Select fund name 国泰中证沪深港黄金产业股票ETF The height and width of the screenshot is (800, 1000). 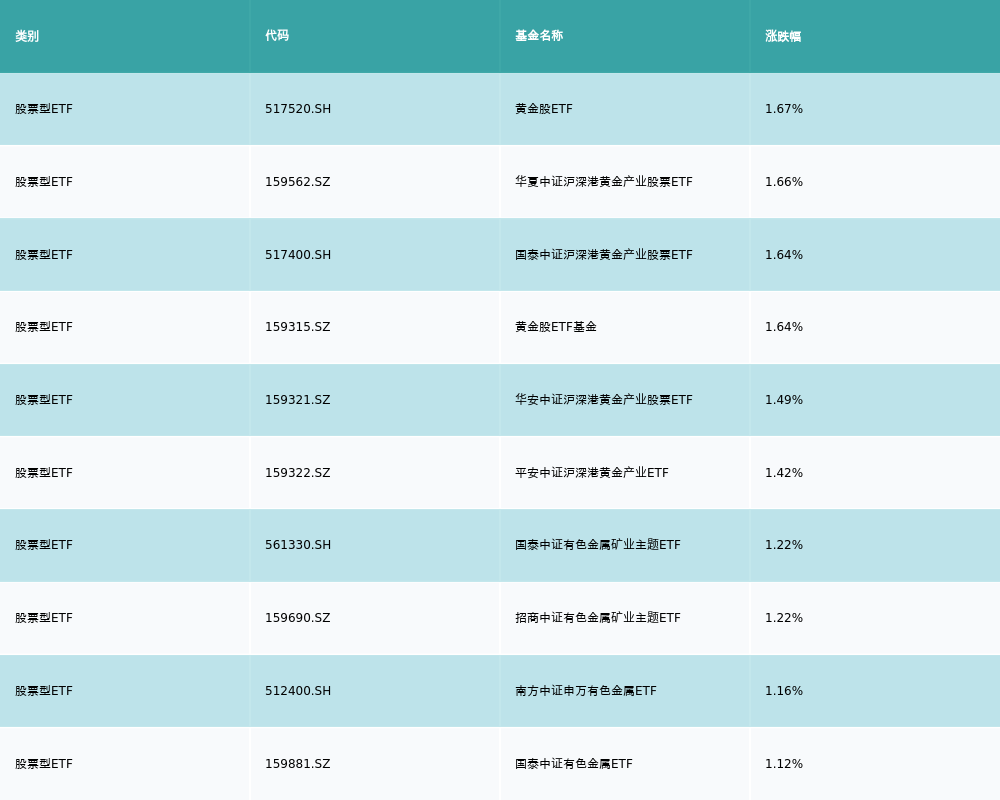pos(603,255)
